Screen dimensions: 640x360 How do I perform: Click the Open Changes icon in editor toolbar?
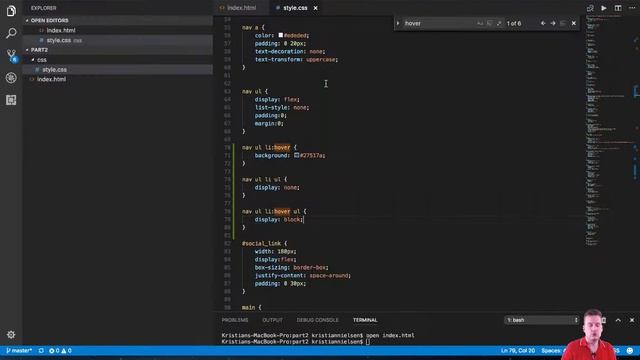pyautogui.click(x=590, y=8)
